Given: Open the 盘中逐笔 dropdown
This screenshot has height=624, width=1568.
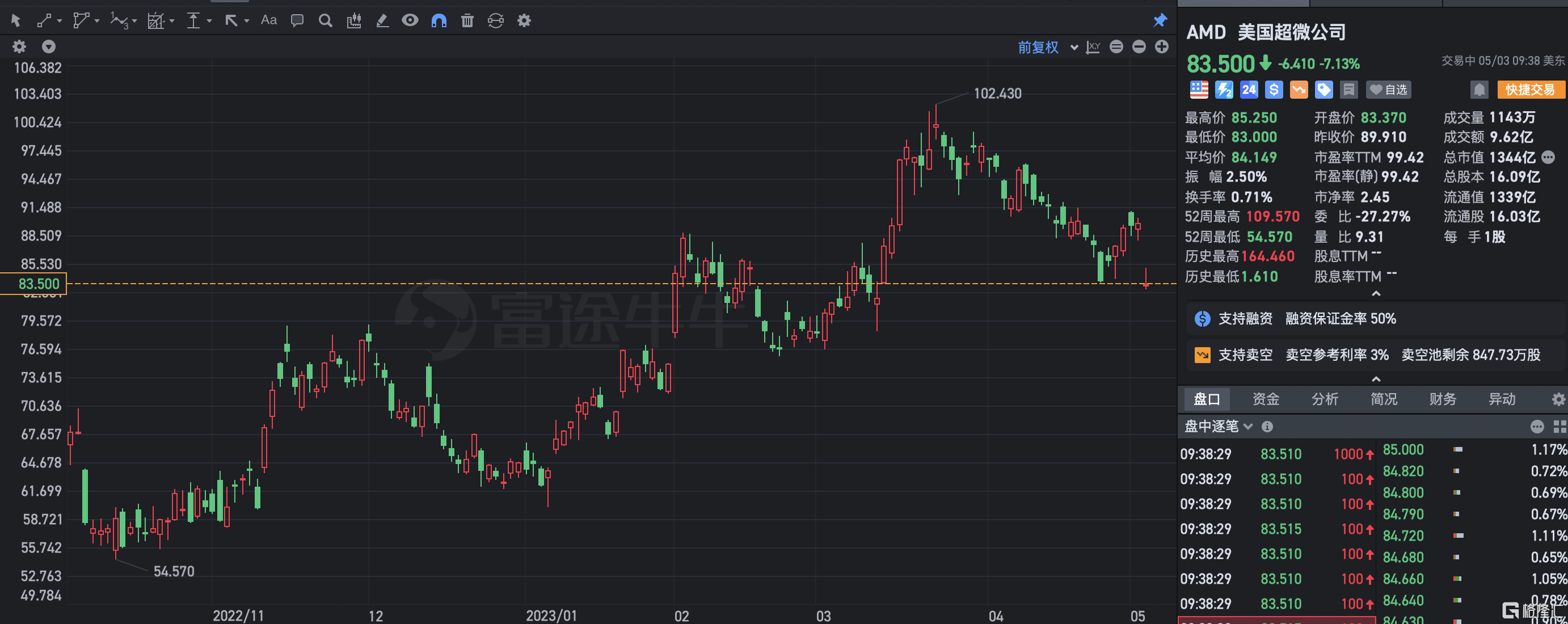Looking at the screenshot, I should 1218,426.
